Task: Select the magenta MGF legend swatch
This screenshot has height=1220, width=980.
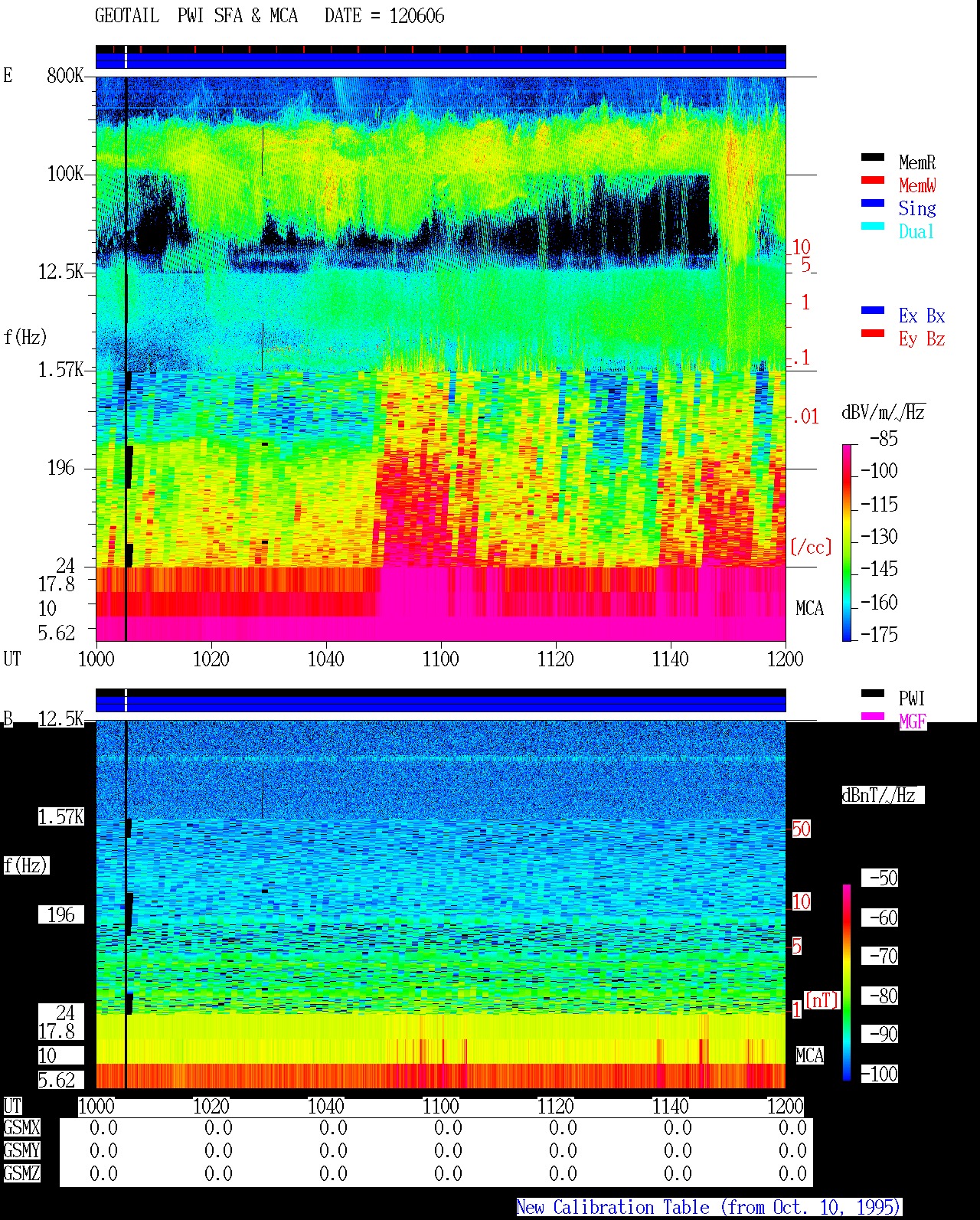Action: (x=873, y=717)
